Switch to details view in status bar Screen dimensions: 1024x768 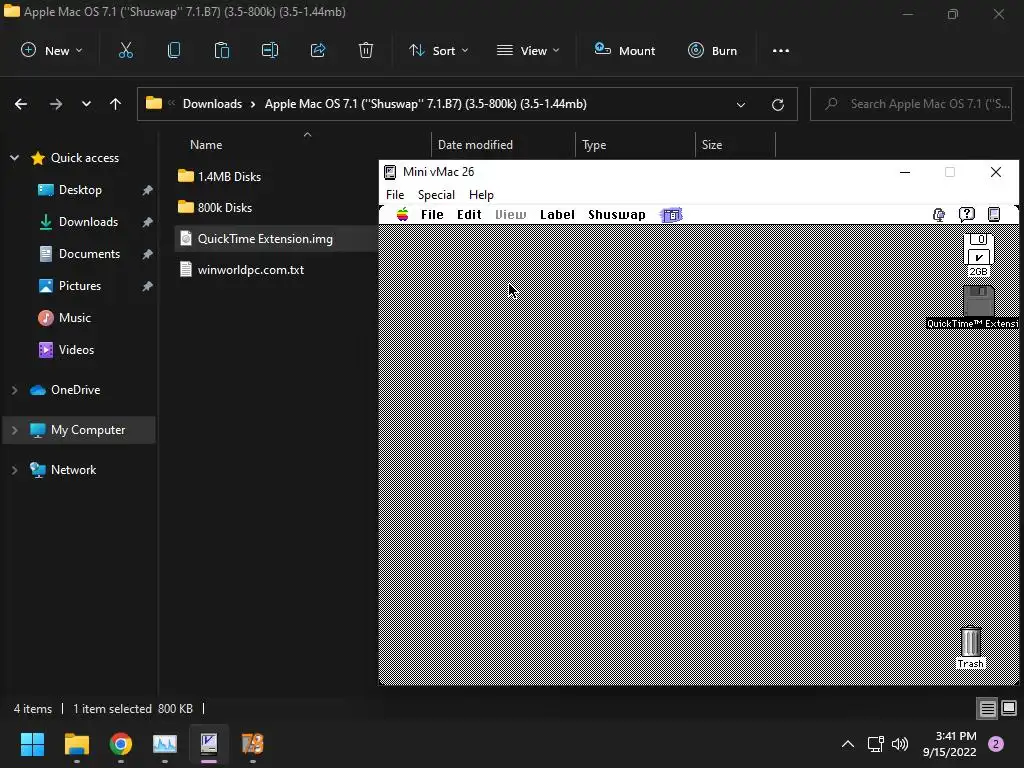pyautogui.click(x=987, y=709)
